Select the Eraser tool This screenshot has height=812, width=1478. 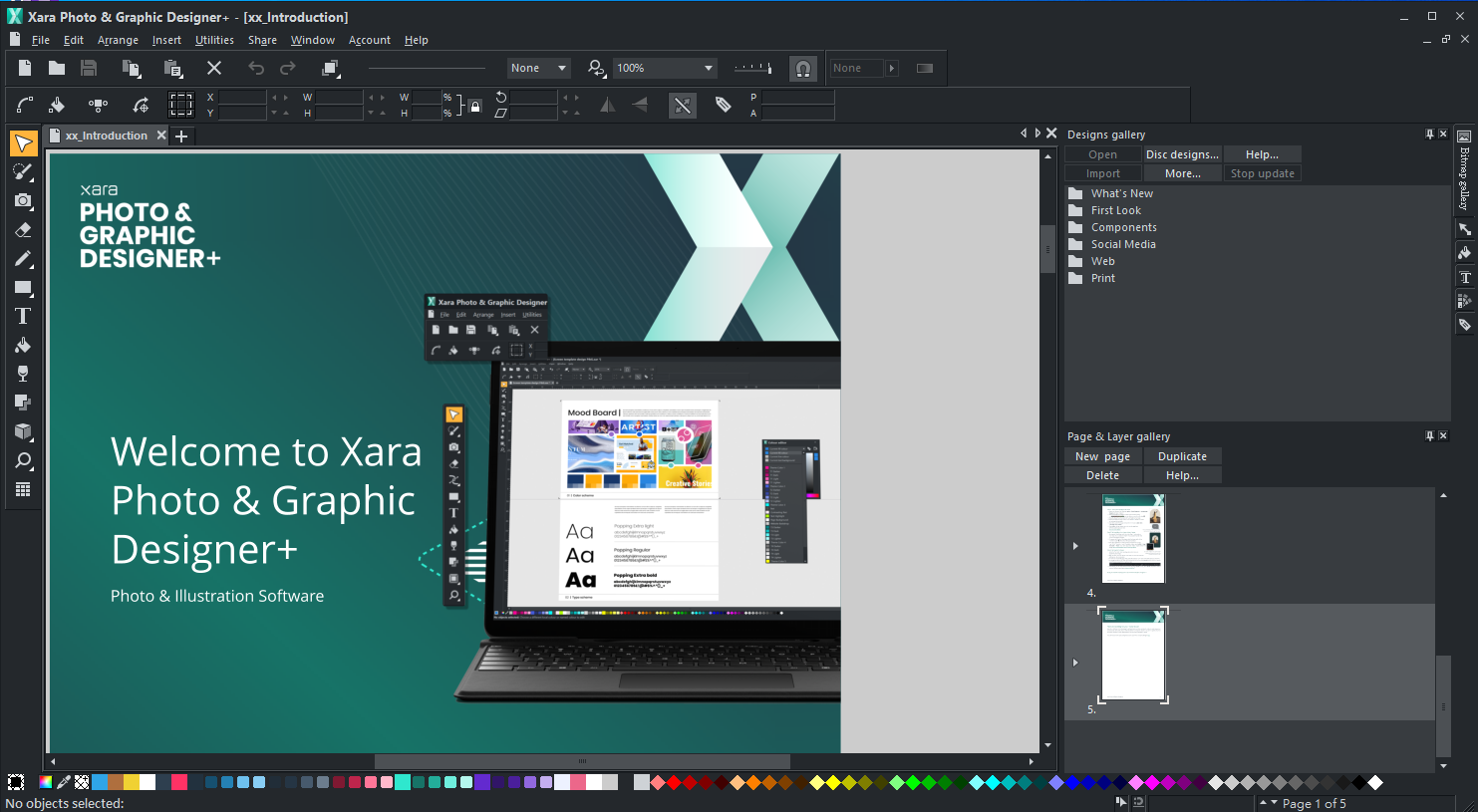click(x=23, y=229)
